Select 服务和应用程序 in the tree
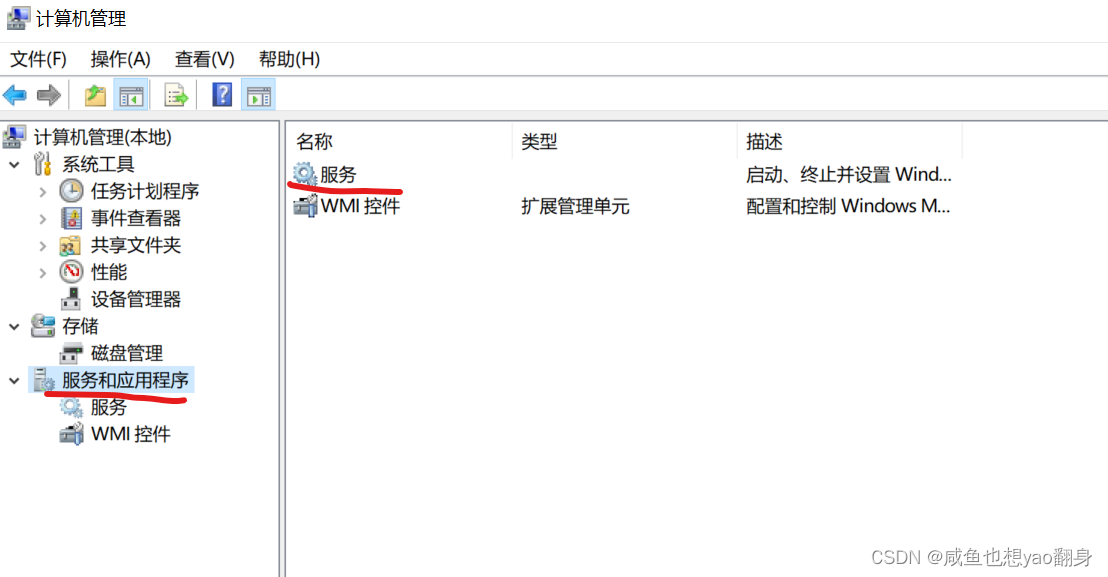 tap(126, 380)
